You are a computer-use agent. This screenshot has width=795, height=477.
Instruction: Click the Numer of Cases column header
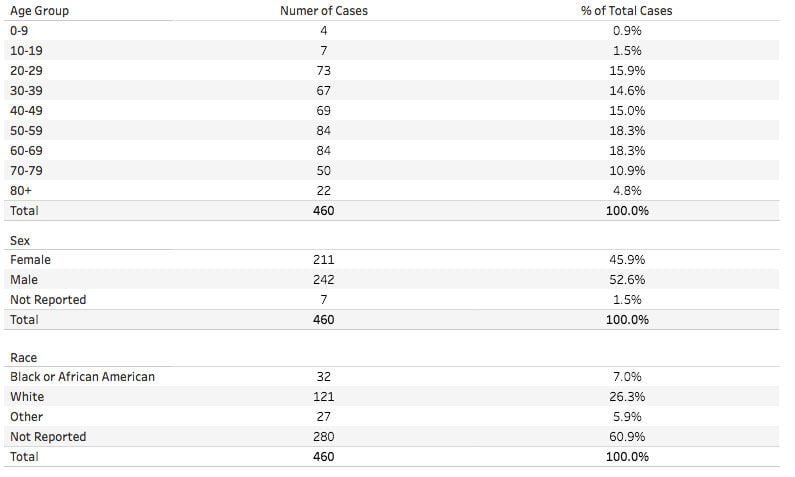323,11
